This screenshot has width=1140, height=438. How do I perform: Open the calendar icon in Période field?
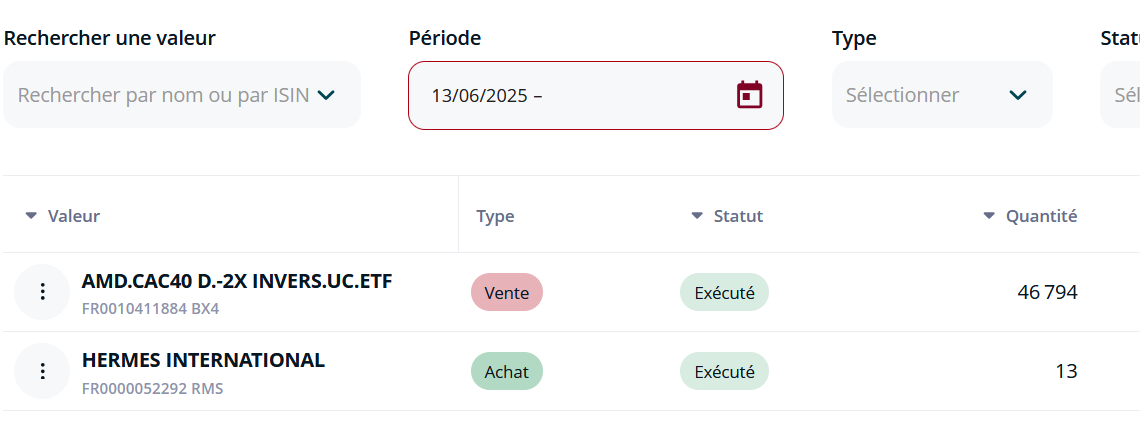[750, 95]
